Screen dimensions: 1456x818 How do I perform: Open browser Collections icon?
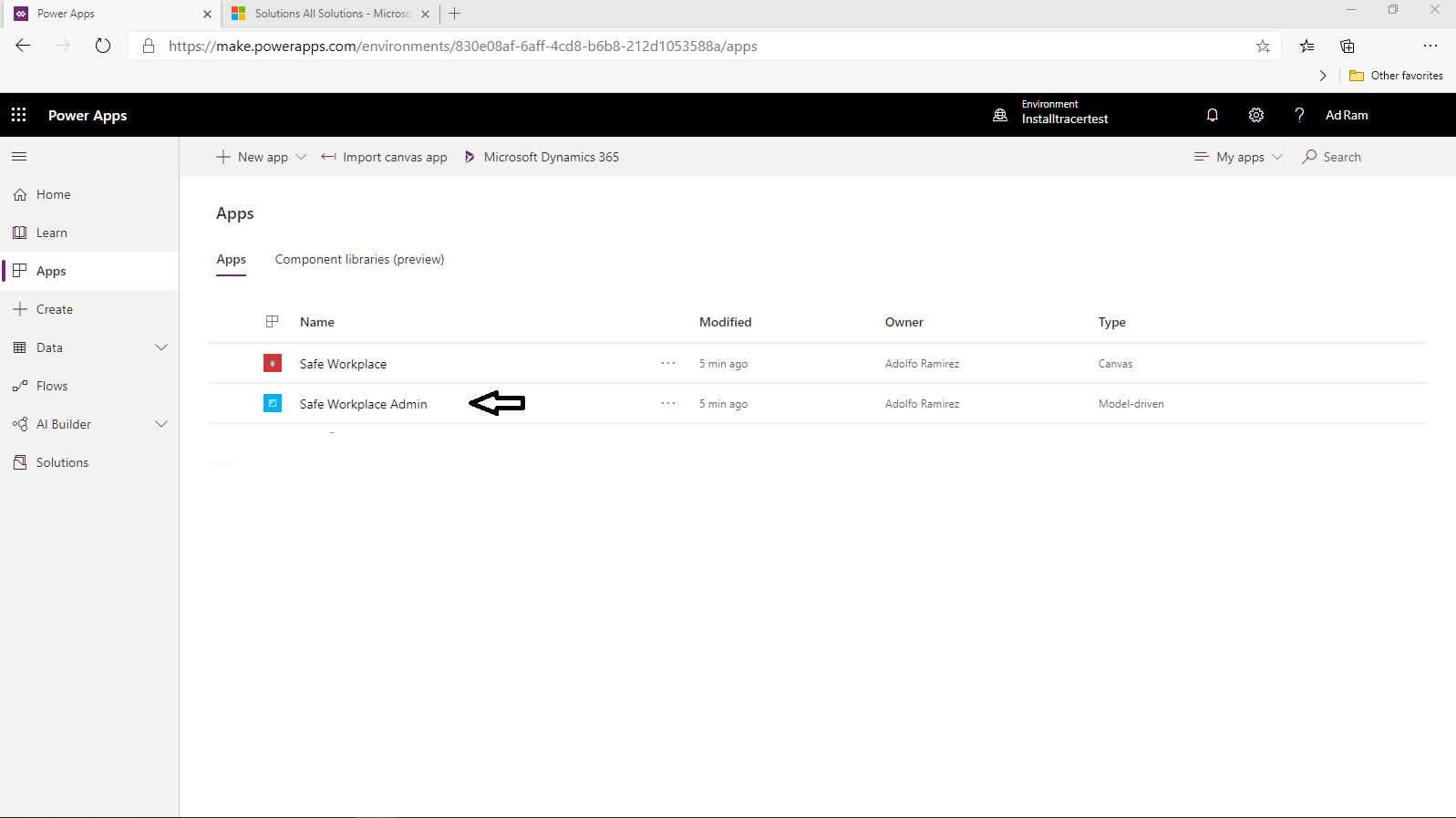pos(1348,46)
